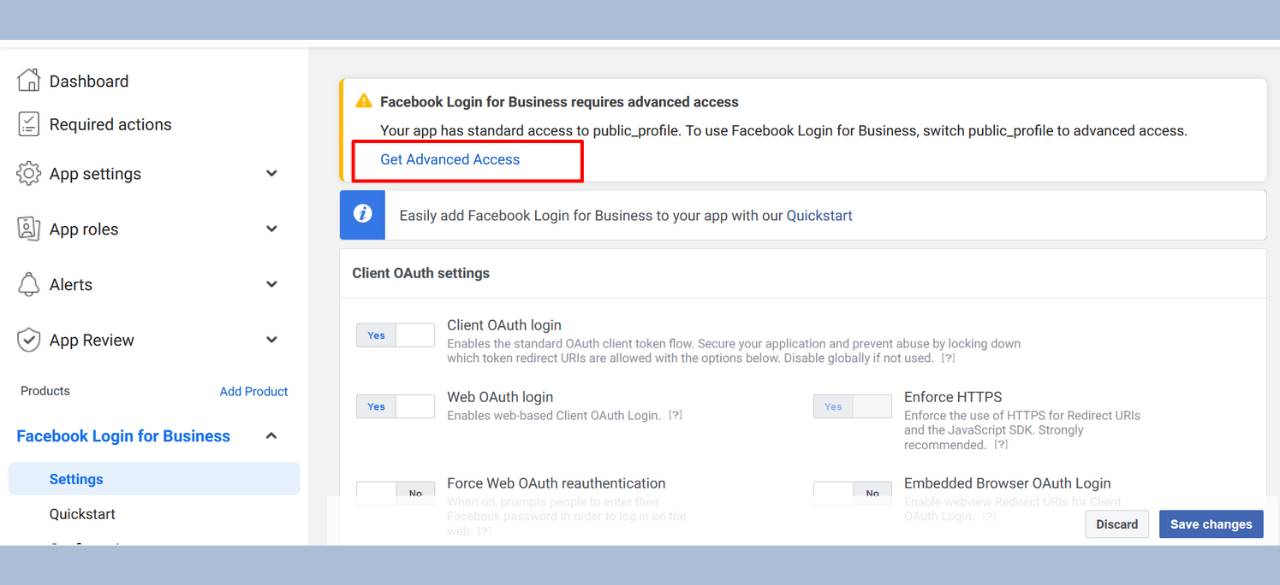Screen dimensions: 1280x585
Task: Click the Required actions checklist icon
Action: [29, 124]
